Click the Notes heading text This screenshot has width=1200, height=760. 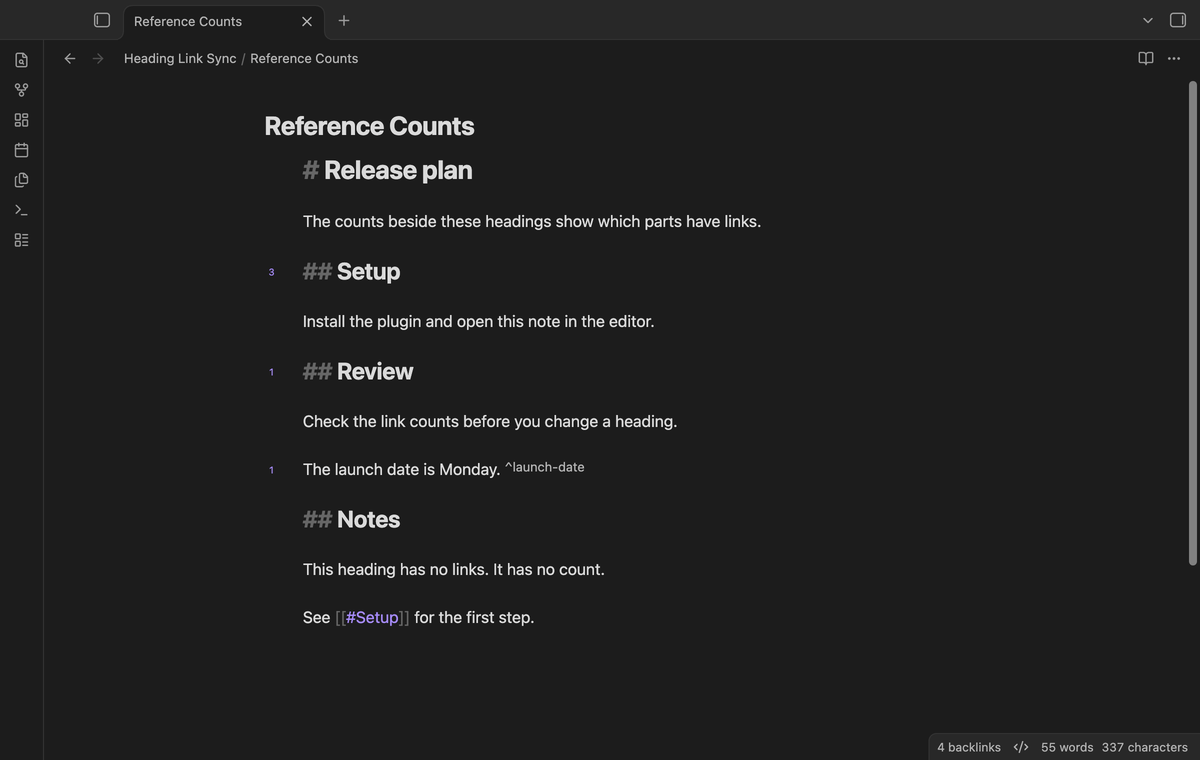click(368, 519)
